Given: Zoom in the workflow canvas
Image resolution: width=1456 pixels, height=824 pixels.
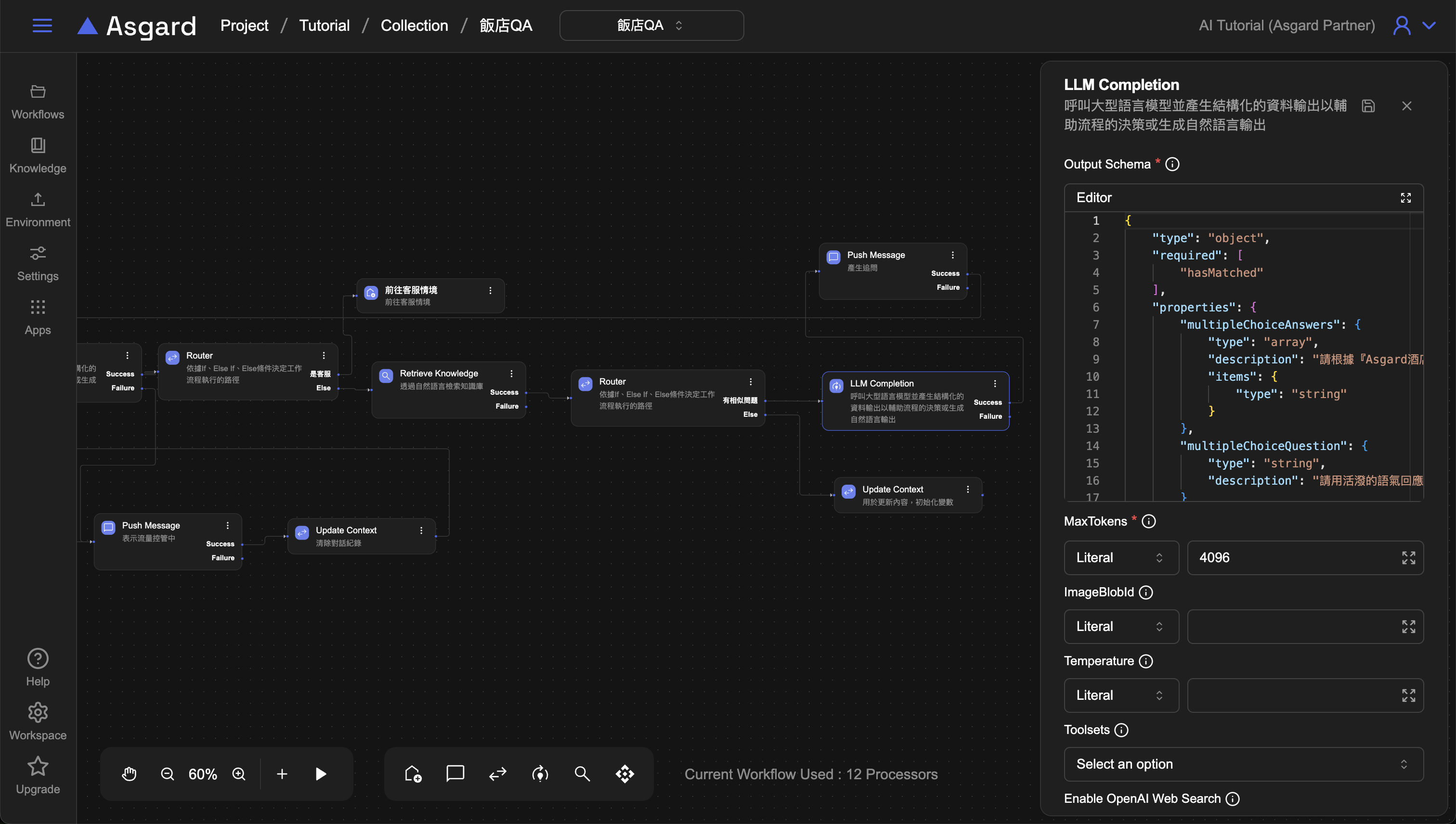Looking at the screenshot, I should [239, 773].
